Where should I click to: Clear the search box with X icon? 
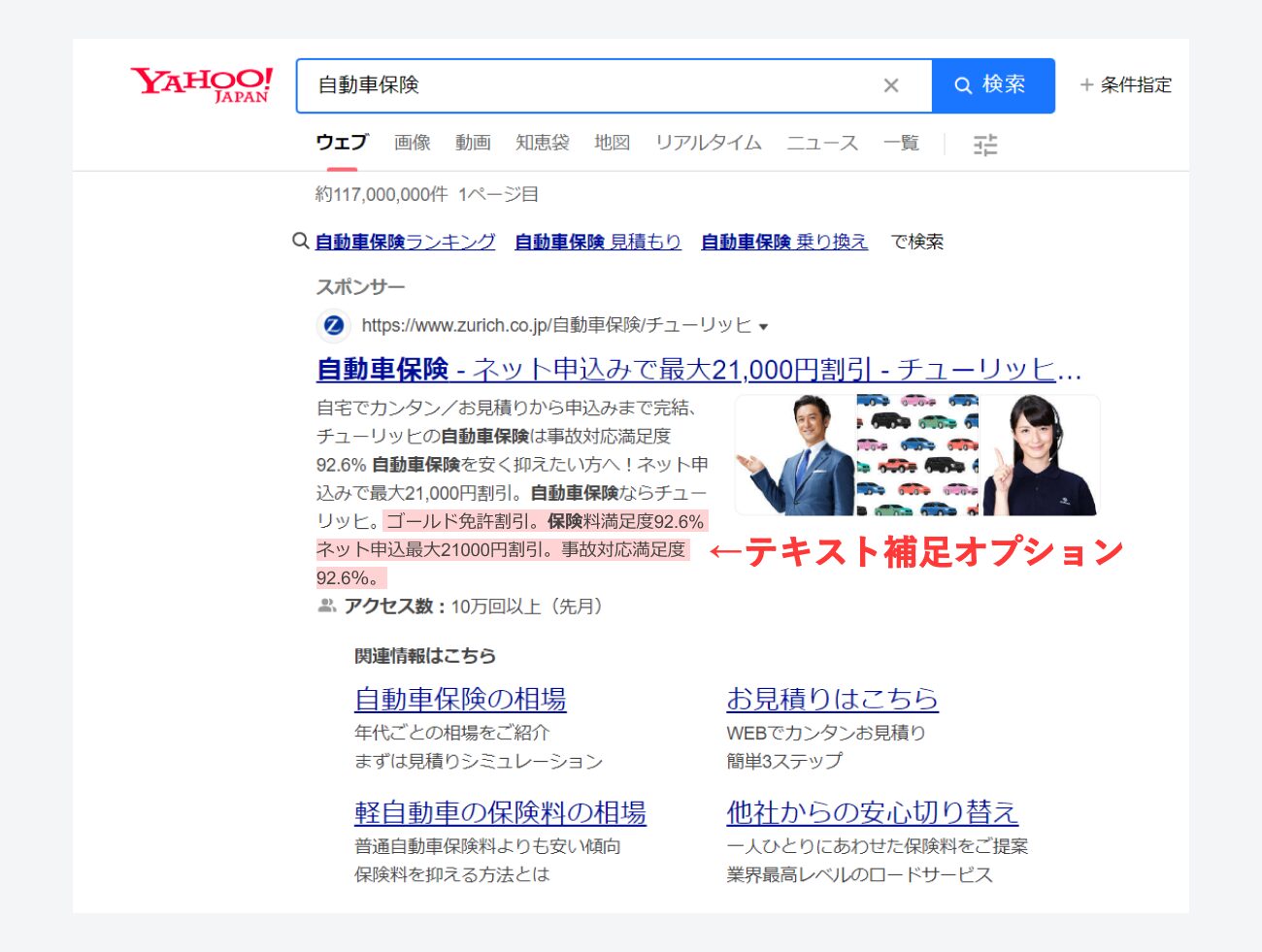click(891, 85)
